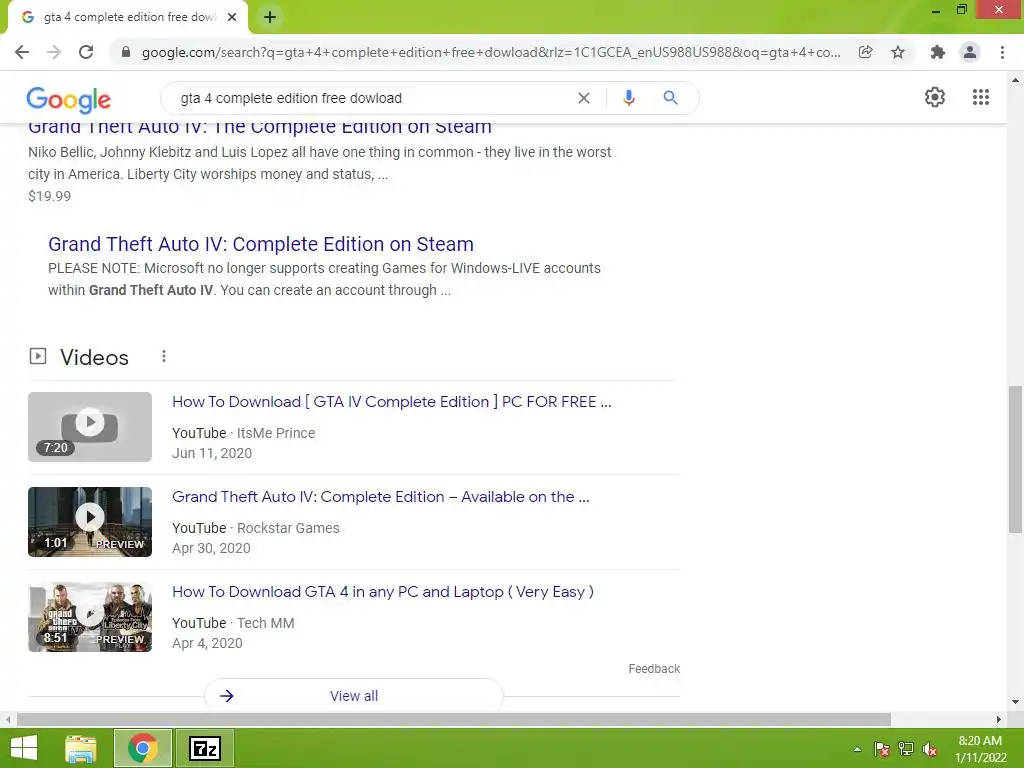Image resolution: width=1024 pixels, height=768 pixels.
Task: Switch to Chrome on the taskbar
Action: (x=143, y=748)
